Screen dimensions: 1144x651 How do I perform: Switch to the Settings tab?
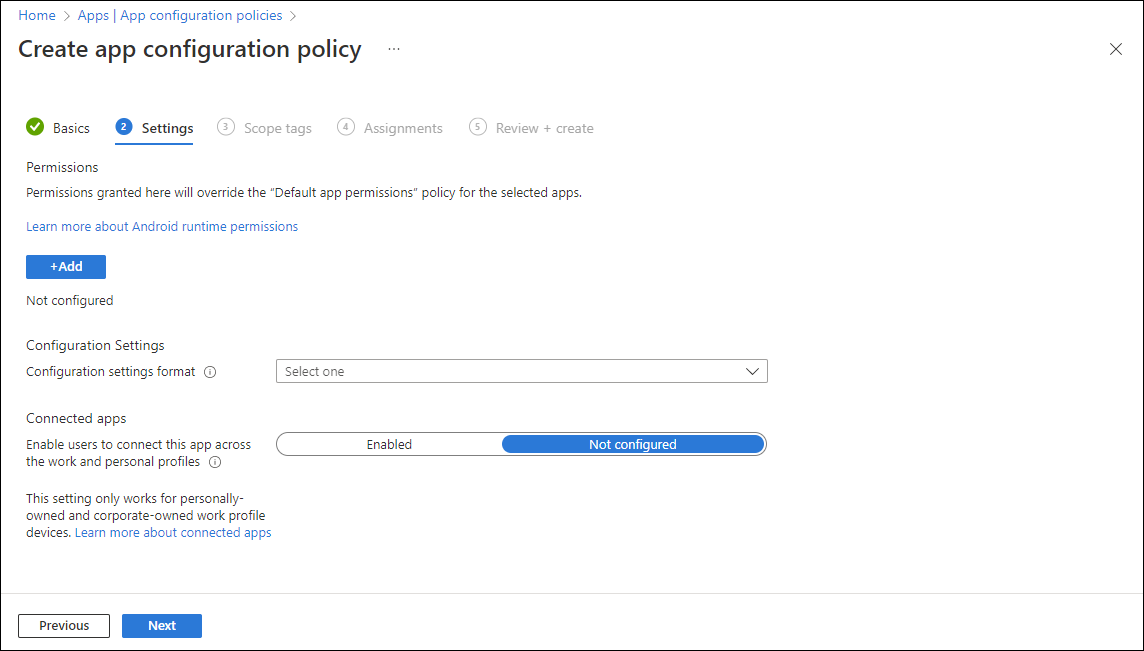tap(166, 128)
